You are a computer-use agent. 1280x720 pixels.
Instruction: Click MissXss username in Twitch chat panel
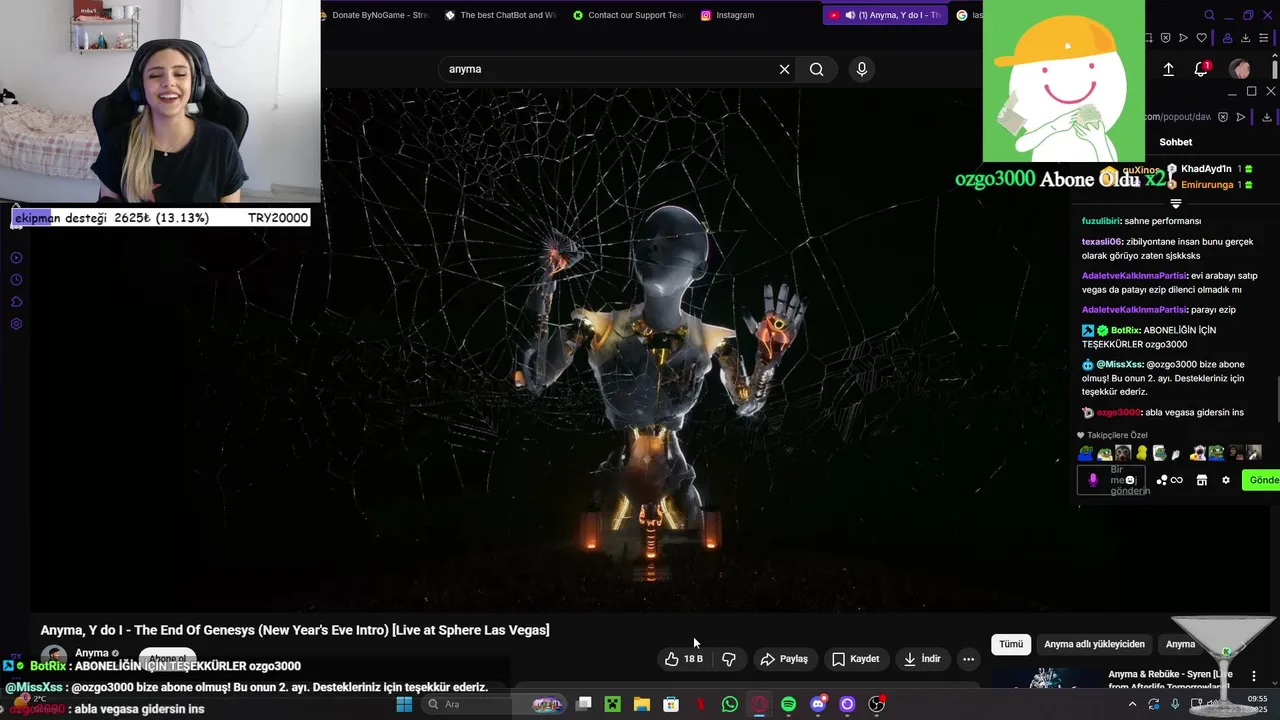[x=1119, y=365]
